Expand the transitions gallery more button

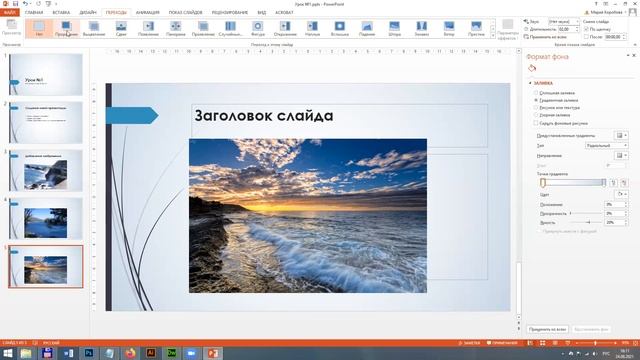493,36
